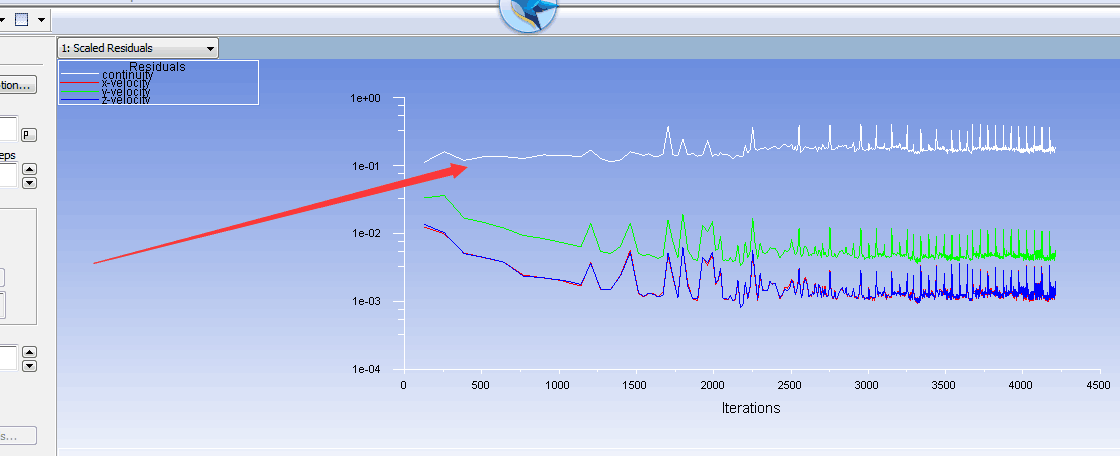Click the steps number input field

8,176
